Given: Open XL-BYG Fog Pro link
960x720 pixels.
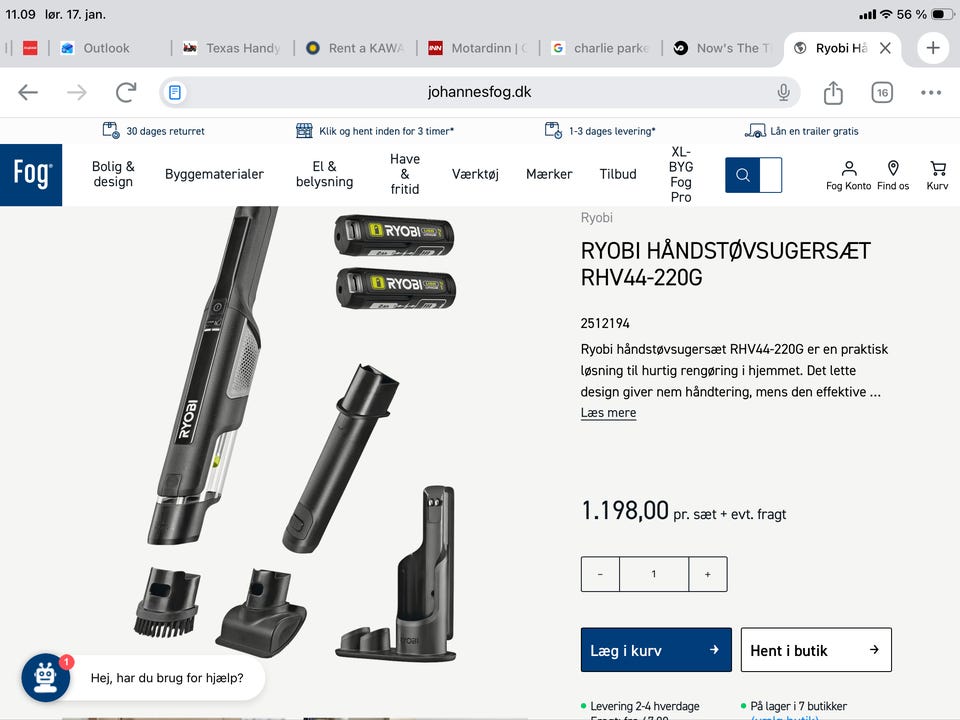Looking at the screenshot, I should tap(681, 174).
